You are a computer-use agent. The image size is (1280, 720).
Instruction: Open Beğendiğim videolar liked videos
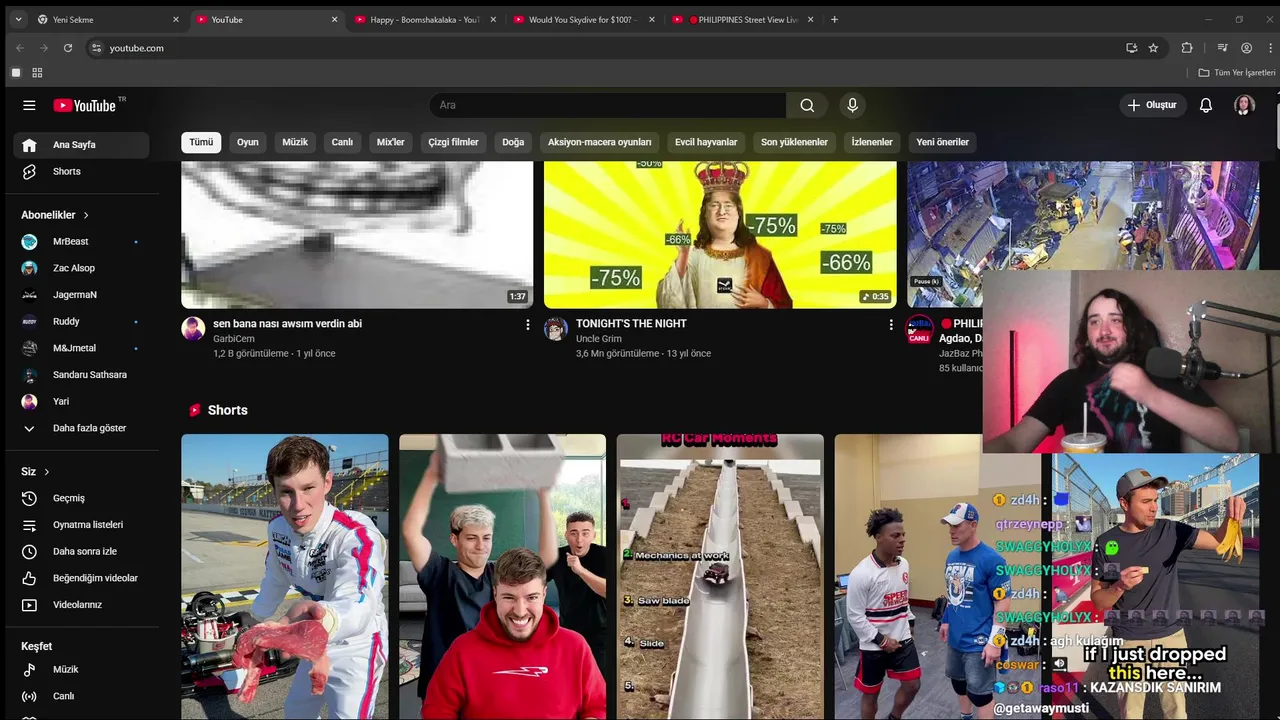(81, 578)
